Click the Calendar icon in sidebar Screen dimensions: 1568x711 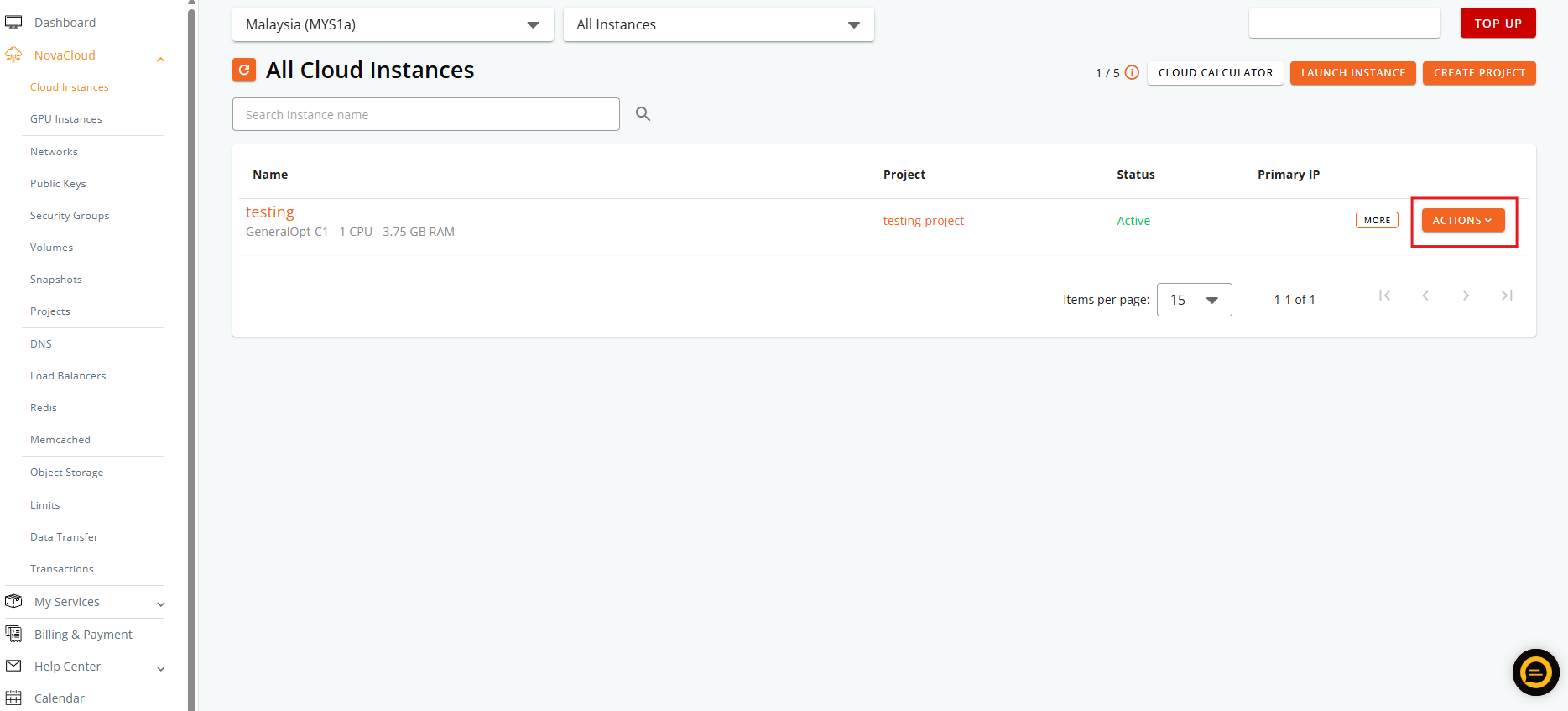pyautogui.click(x=13, y=698)
